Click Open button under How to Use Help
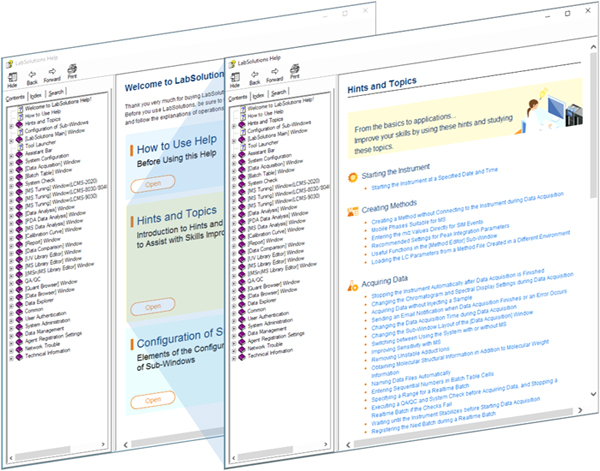This screenshot has height=471, width=600. (153, 184)
